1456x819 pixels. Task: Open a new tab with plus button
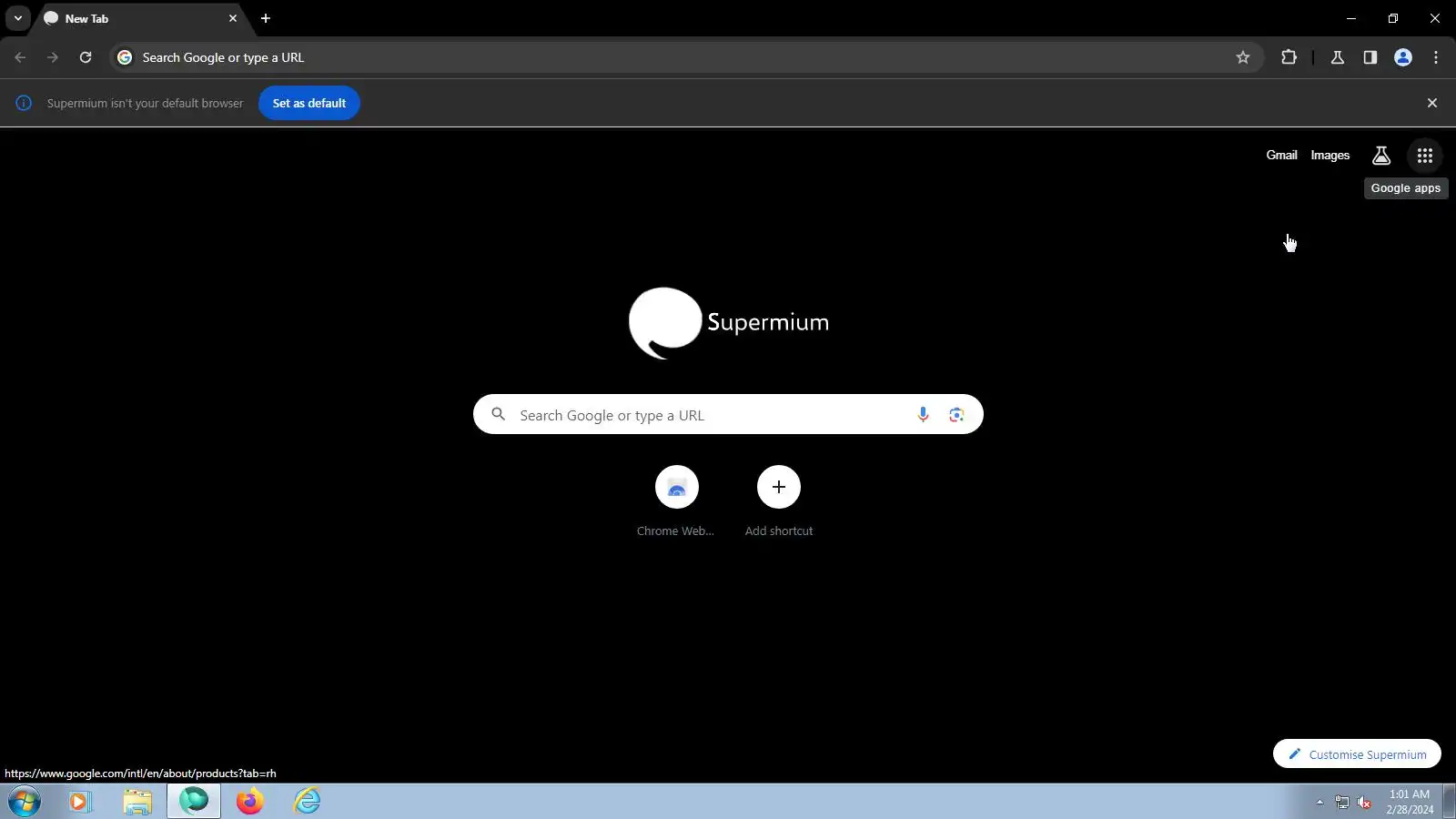tap(266, 18)
